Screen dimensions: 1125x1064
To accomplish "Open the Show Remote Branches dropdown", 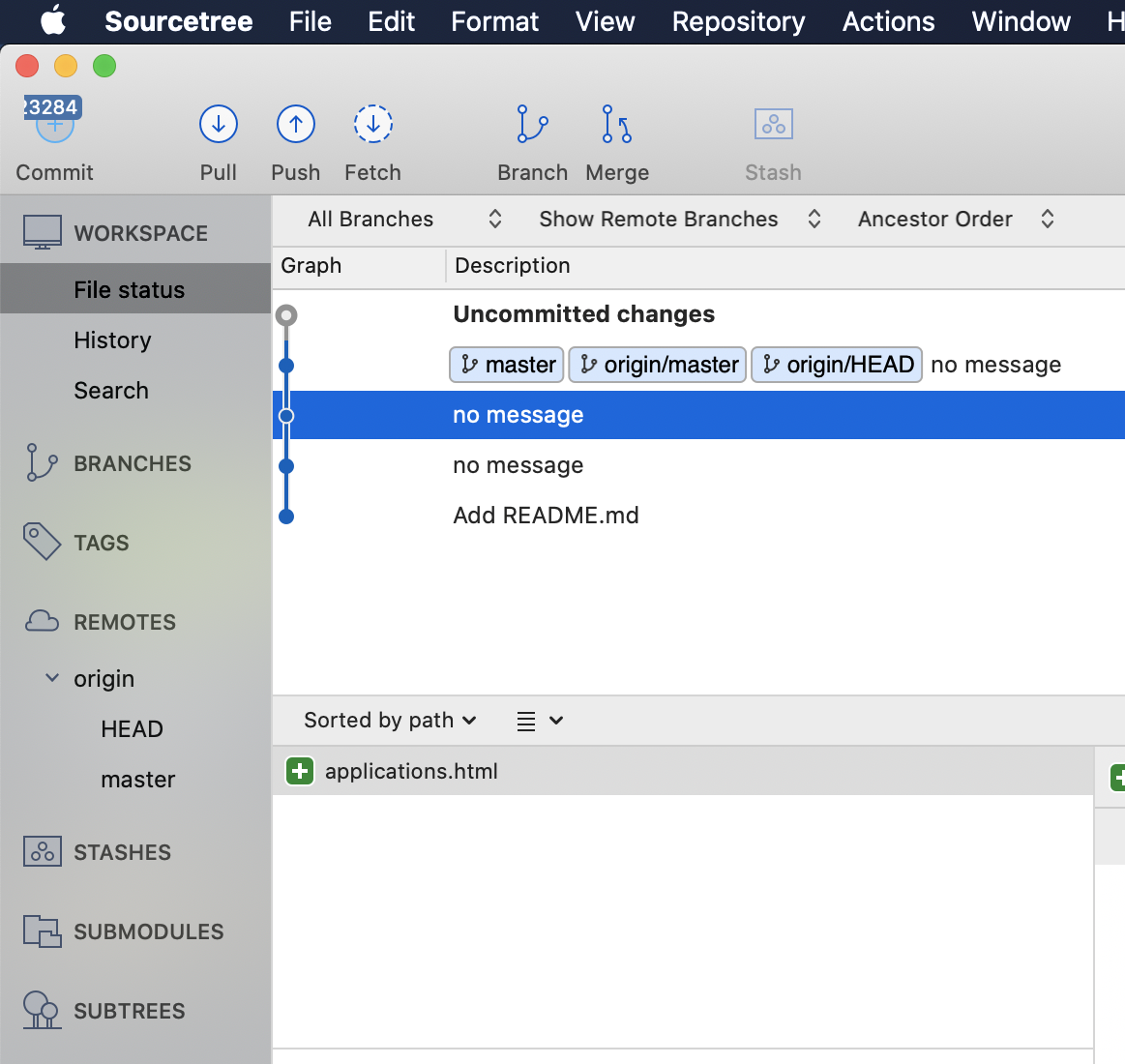I will [679, 219].
